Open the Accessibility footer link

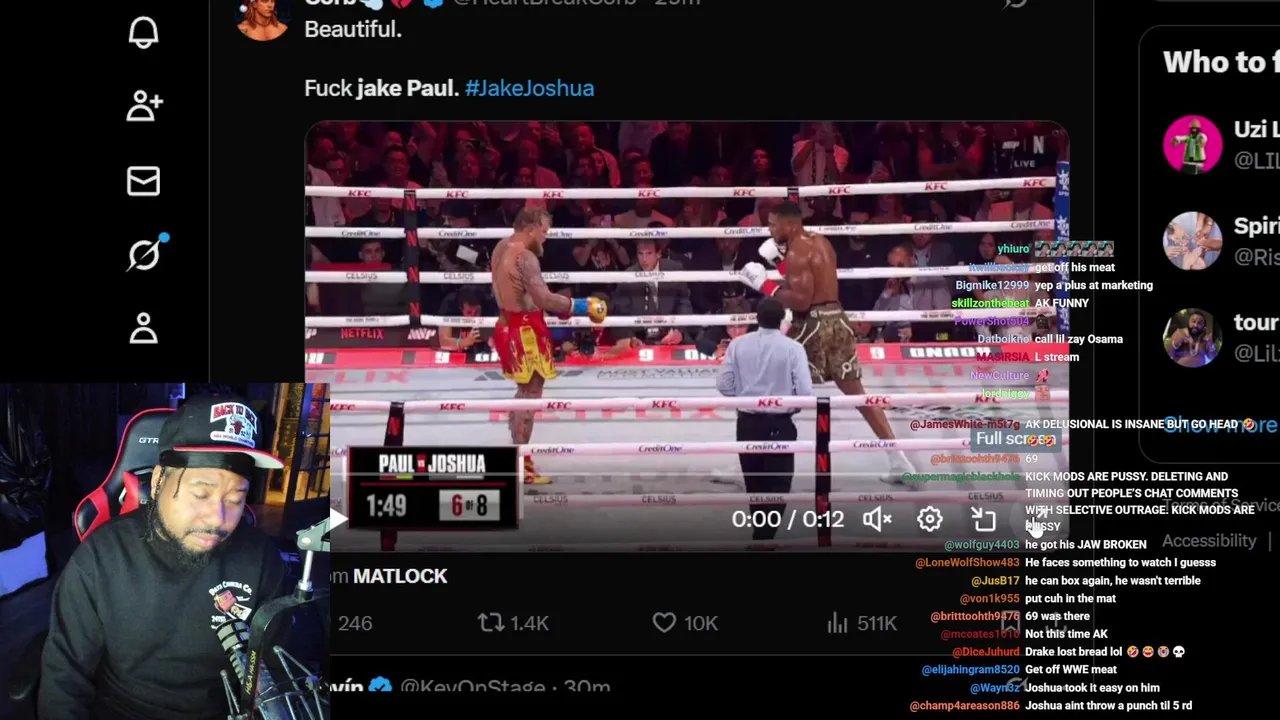coord(1209,541)
